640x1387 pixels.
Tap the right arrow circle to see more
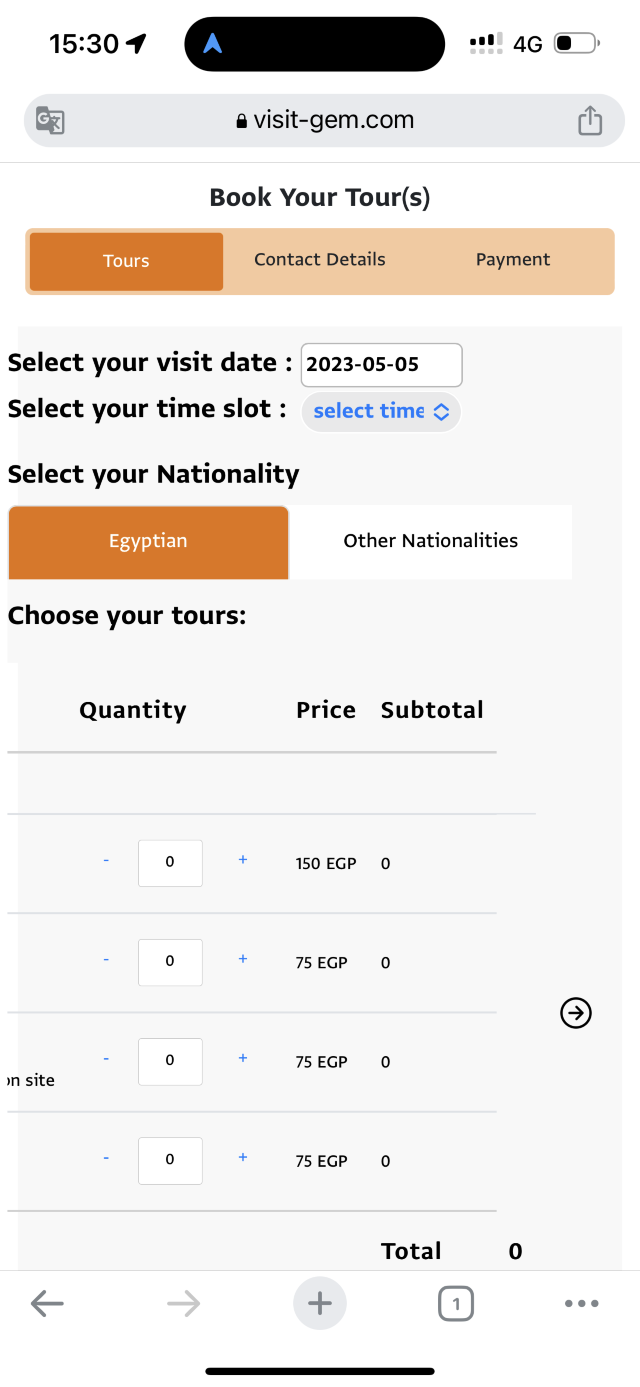(x=576, y=1013)
